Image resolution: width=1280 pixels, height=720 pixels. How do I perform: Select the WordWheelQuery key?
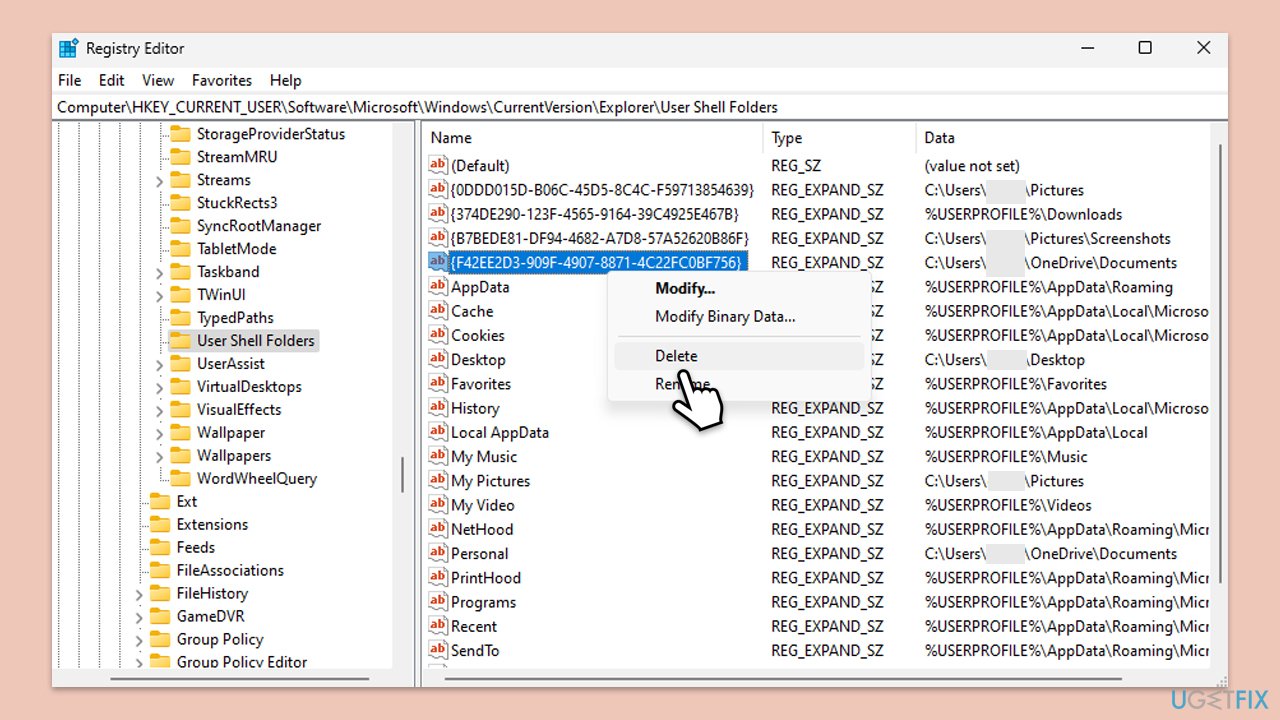tap(257, 479)
